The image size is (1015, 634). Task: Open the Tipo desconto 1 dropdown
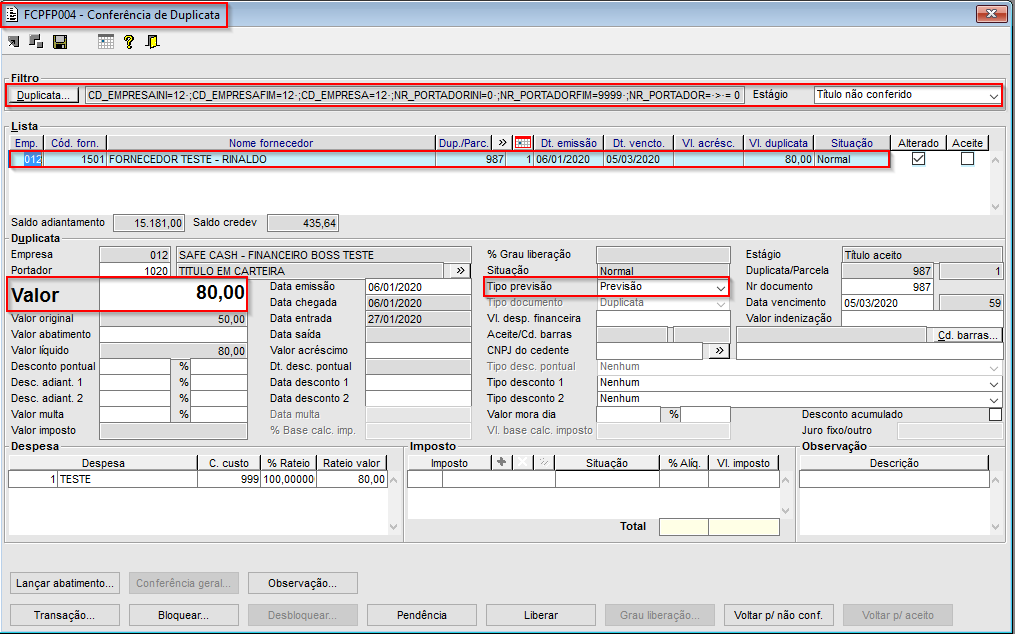tap(993, 383)
